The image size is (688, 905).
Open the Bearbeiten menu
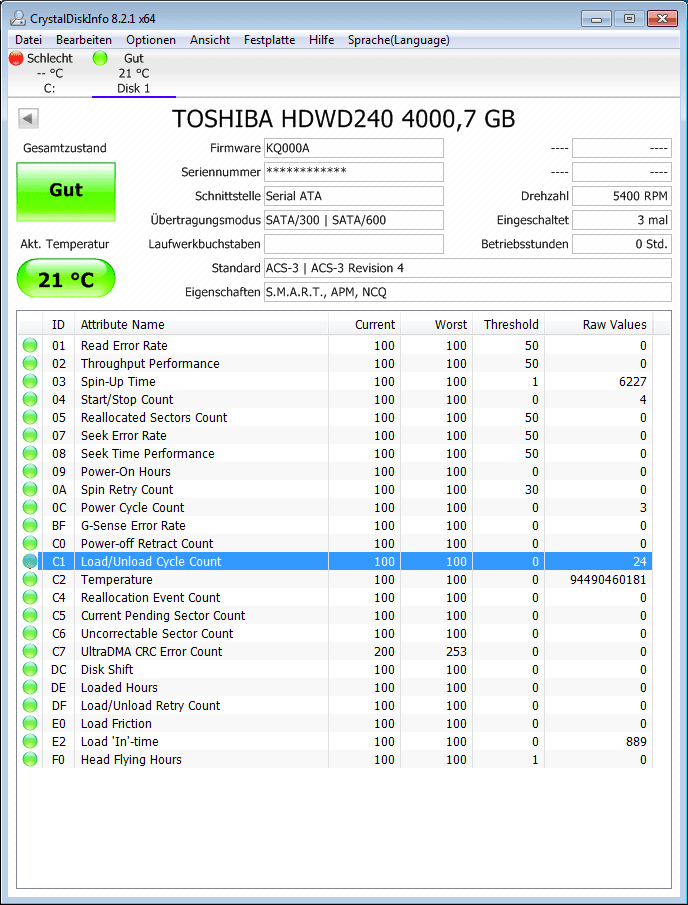tap(84, 40)
